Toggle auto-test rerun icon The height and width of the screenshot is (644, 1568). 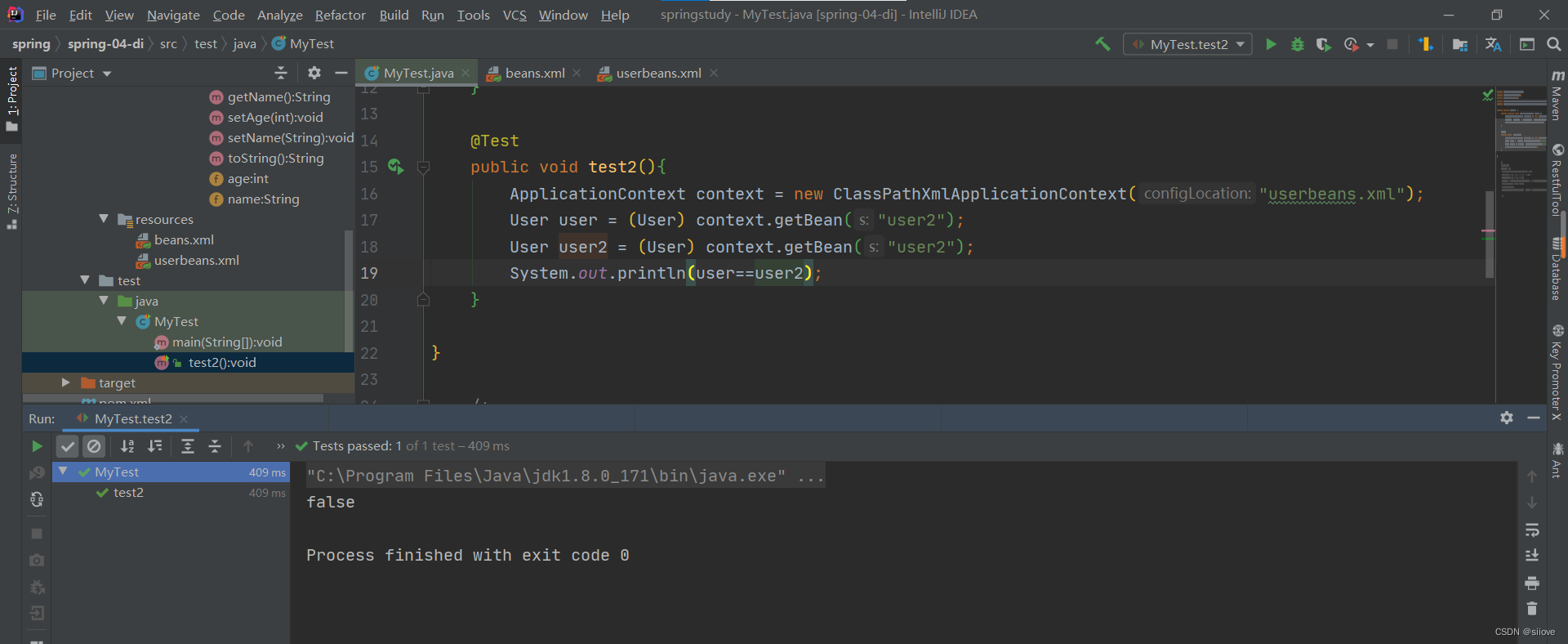(x=37, y=499)
